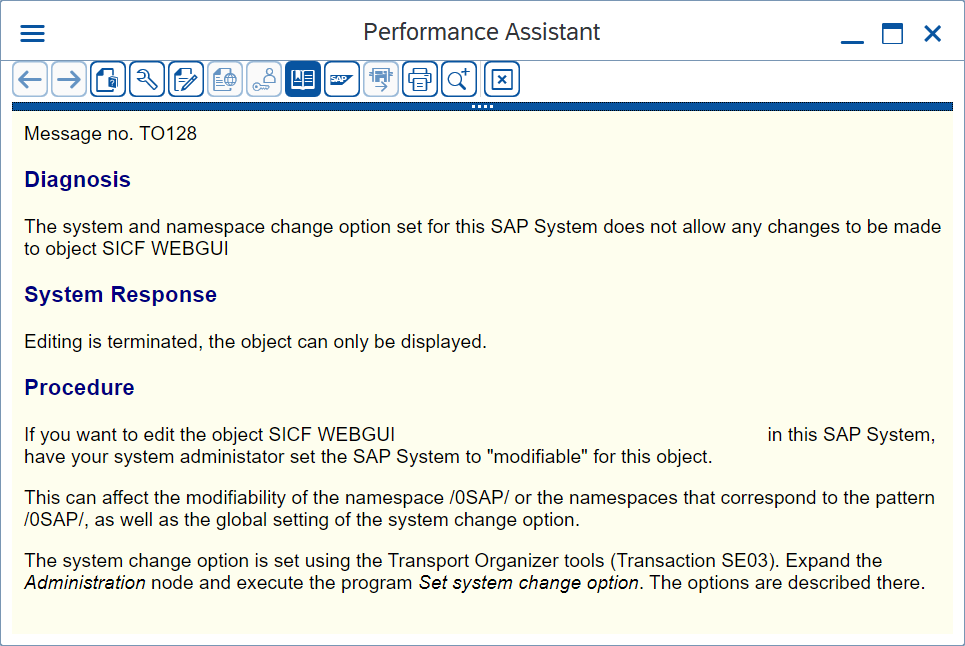Open the SAP logo help portal icon
This screenshot has height=646, width=965.
click(342, 79)
